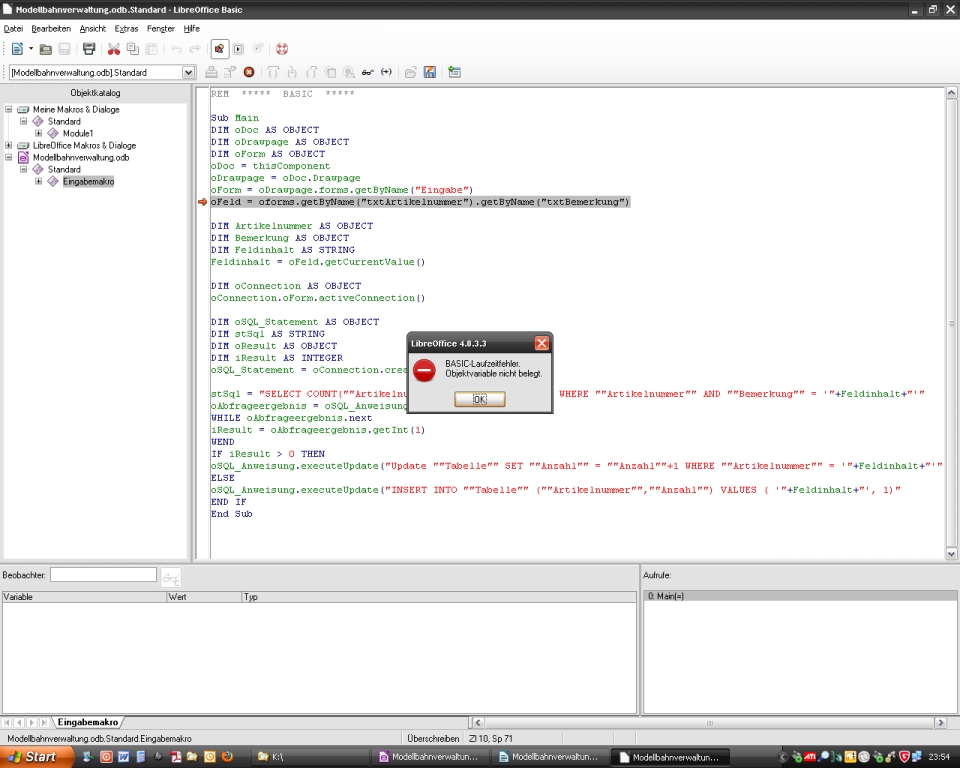The height and width of the screenshot is (768, 960).
Task: Click the LibreOffice Help lifebuoy icon
Action: pyautogui.click(x=282, y=49)
